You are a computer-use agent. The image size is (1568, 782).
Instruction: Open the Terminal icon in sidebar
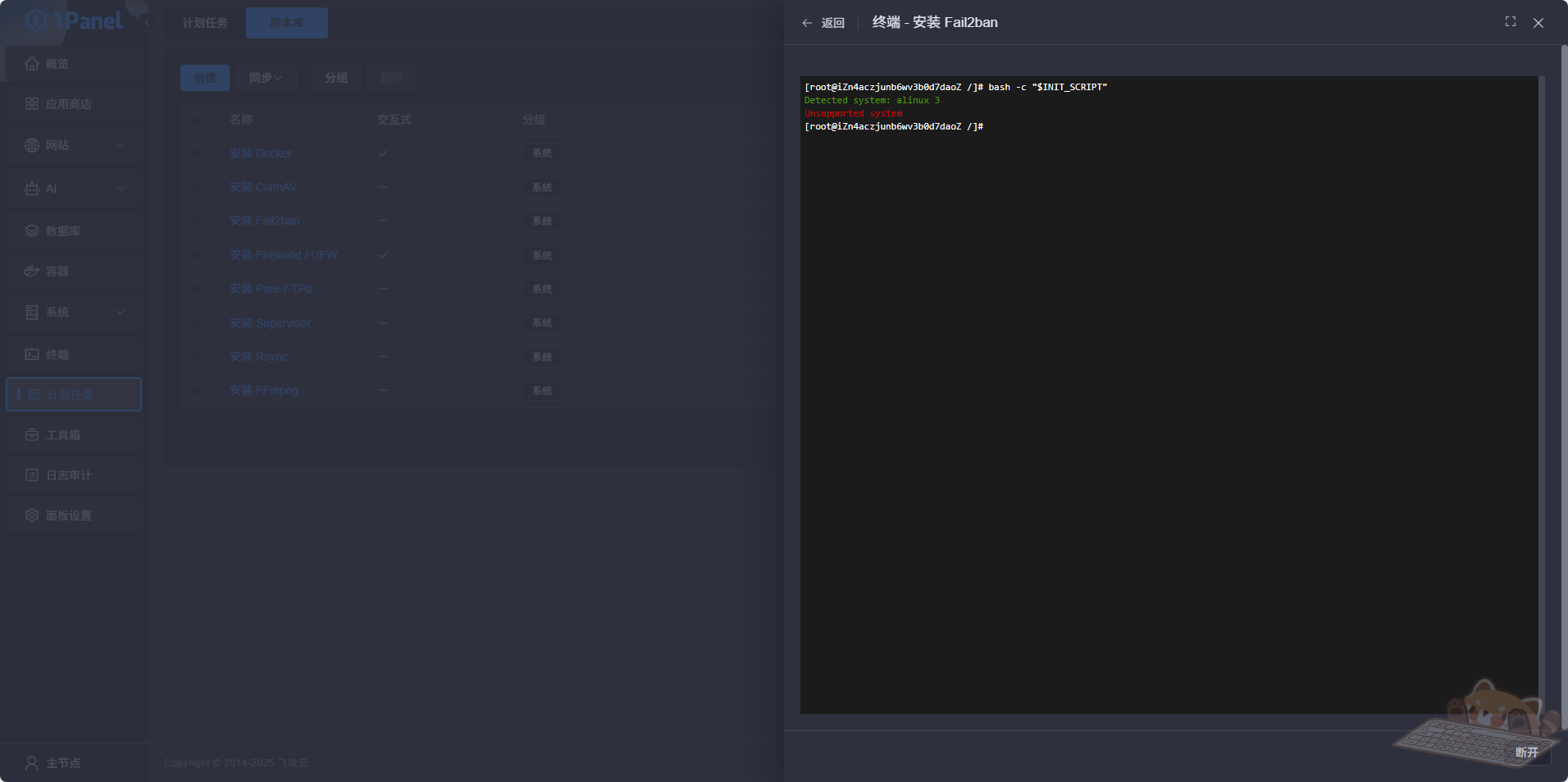[x=32, y=355]
